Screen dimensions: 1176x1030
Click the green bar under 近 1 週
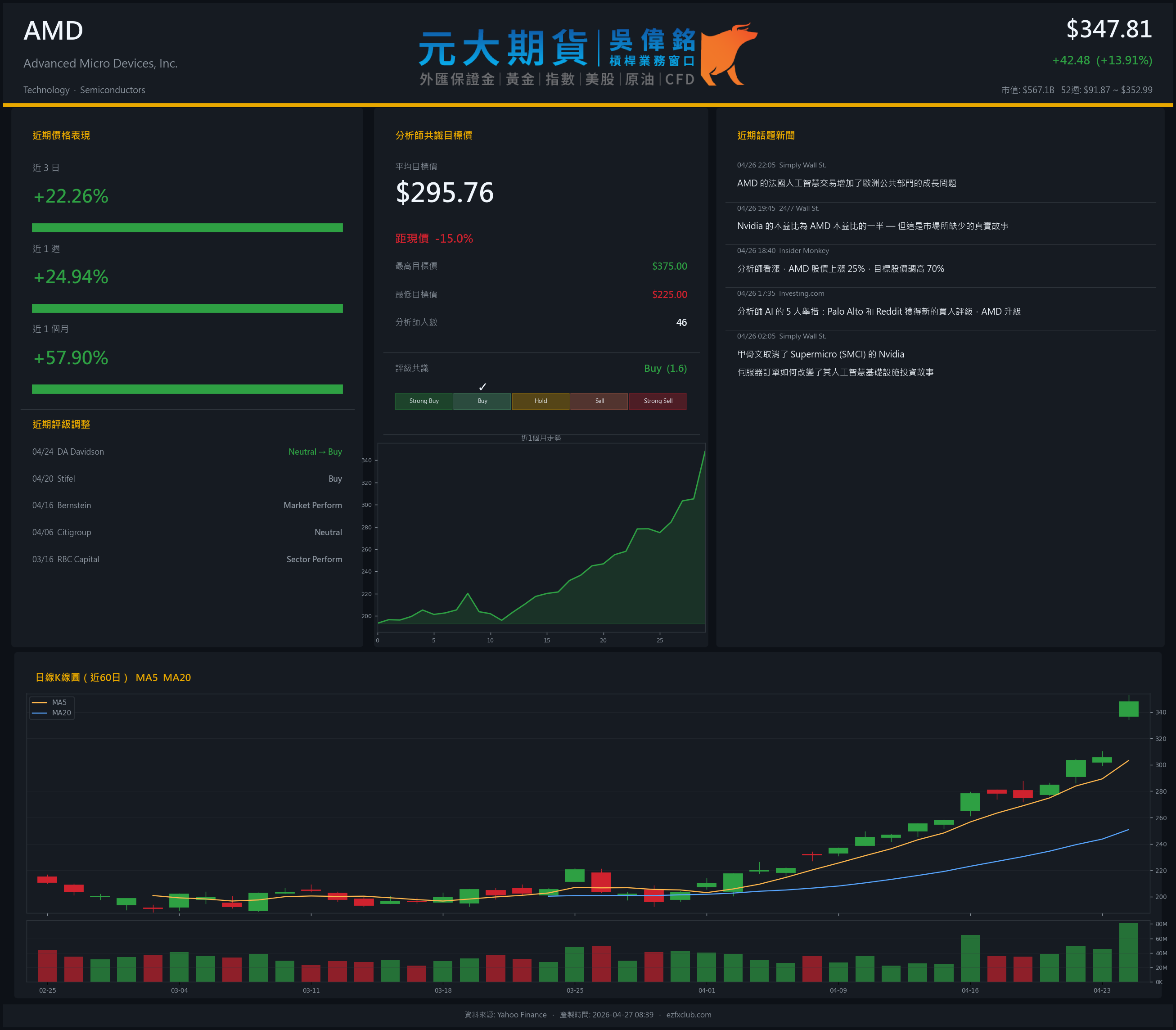pyautogui.click(x=187, y=309)
